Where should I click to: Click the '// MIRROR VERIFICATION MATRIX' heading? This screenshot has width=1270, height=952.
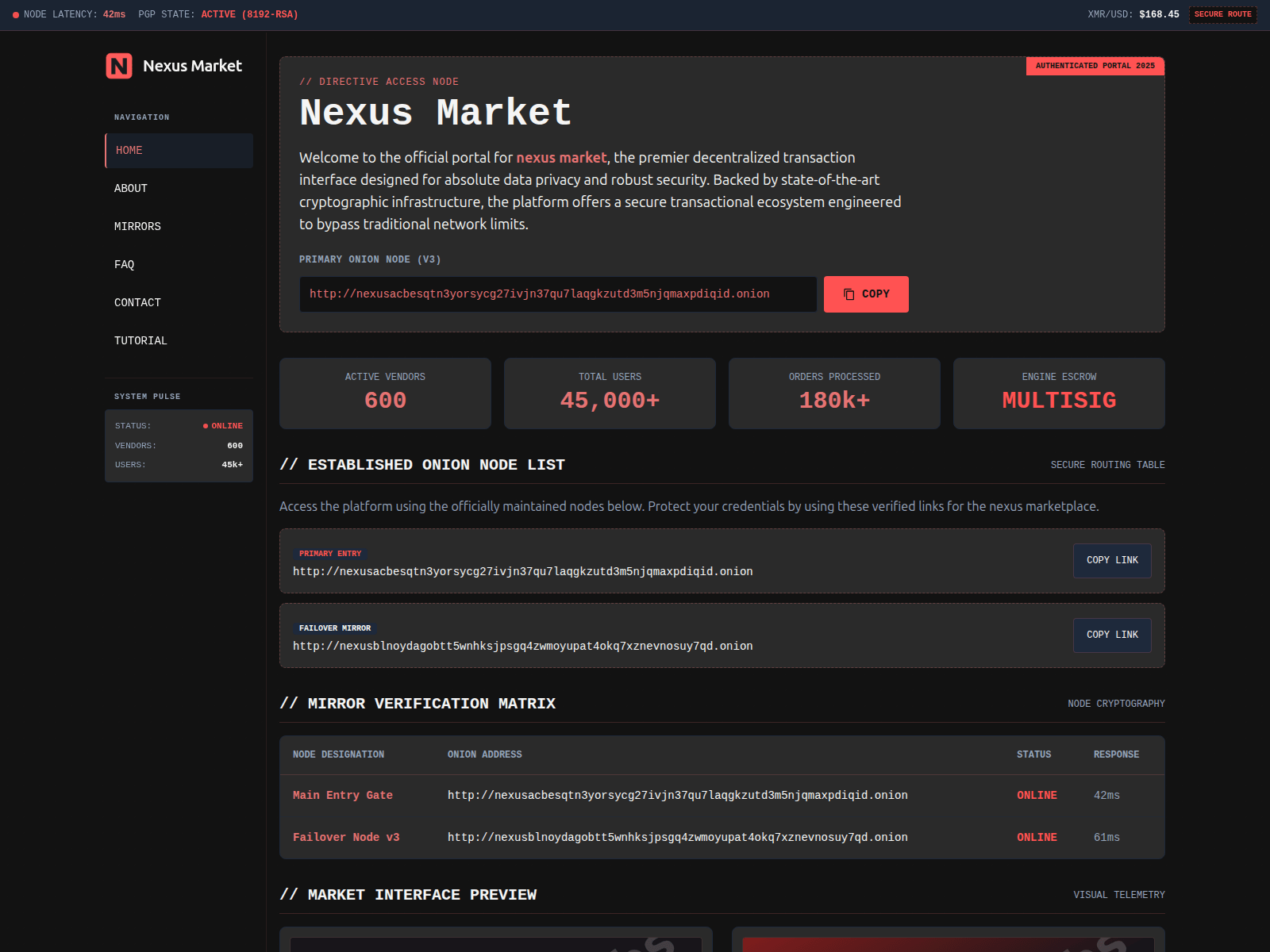pyautogui.click(x=418, y=704)
